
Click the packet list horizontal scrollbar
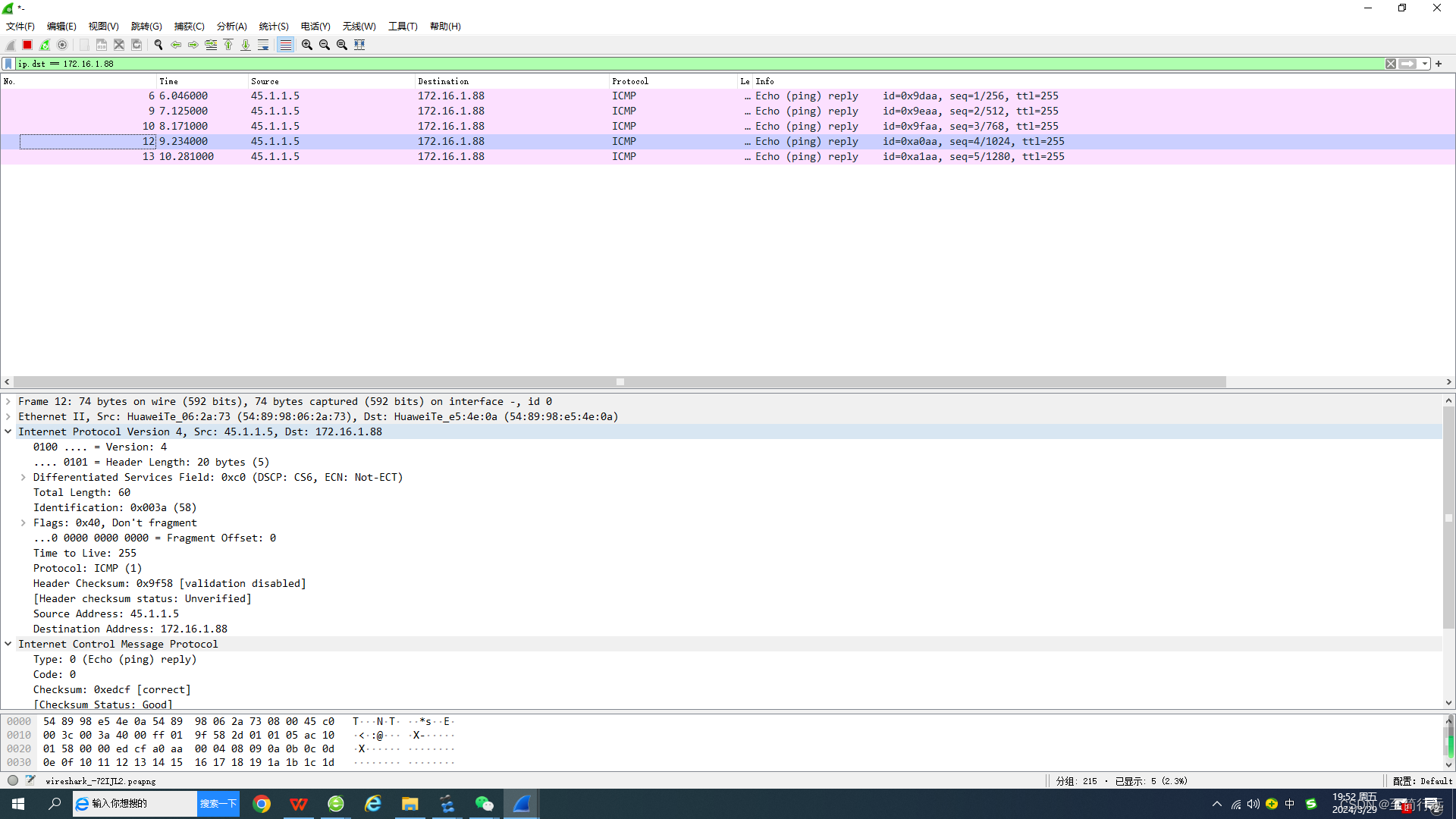pyautogui.click(x=620, y=382)
